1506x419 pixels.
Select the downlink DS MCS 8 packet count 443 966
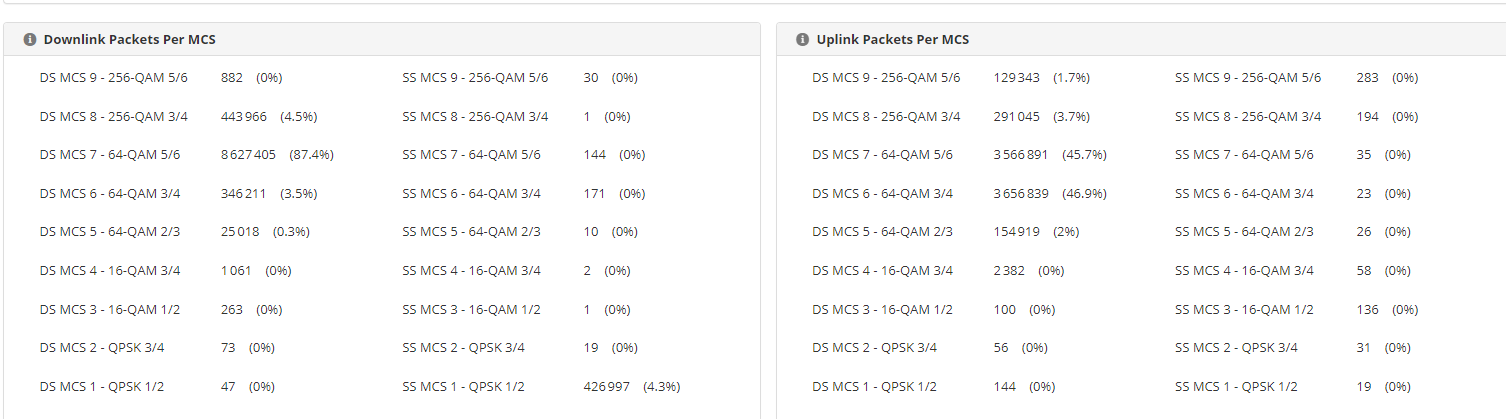click(243, 116)
